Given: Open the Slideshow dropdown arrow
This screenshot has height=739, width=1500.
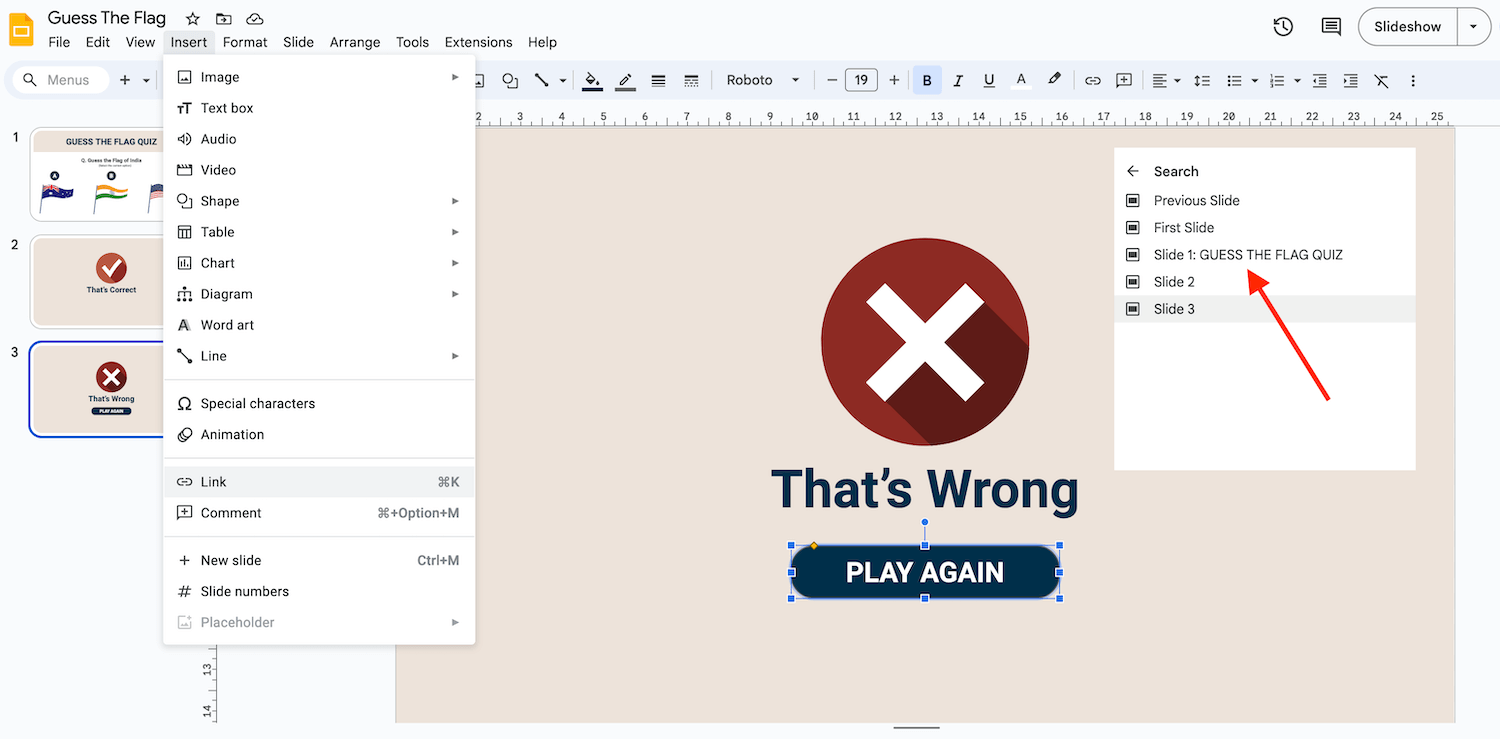Looking at the screenshot, I should (x=1473, y=27).
